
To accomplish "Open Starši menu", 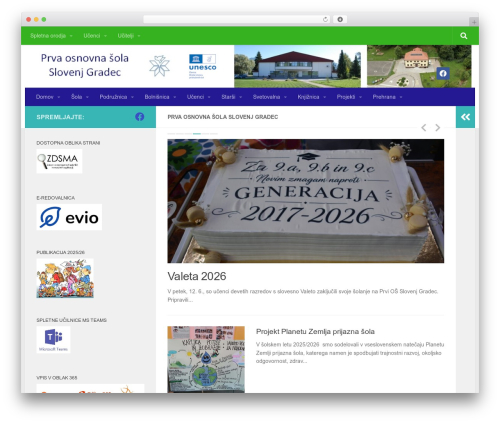I will [x=232, y=97].
